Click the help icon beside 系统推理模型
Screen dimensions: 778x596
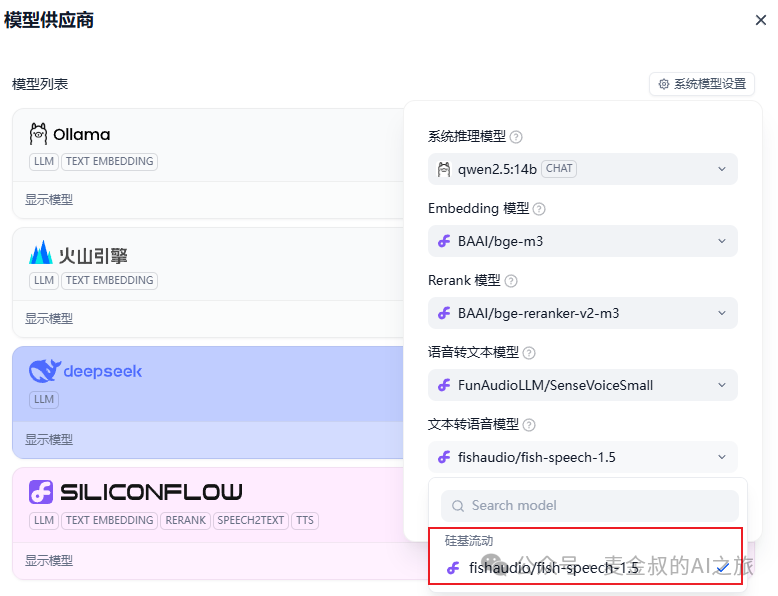(x=516, y=137)
